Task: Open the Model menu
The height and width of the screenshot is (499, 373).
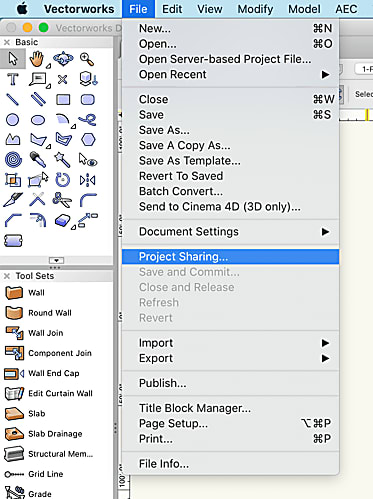Action: [304, 9]
